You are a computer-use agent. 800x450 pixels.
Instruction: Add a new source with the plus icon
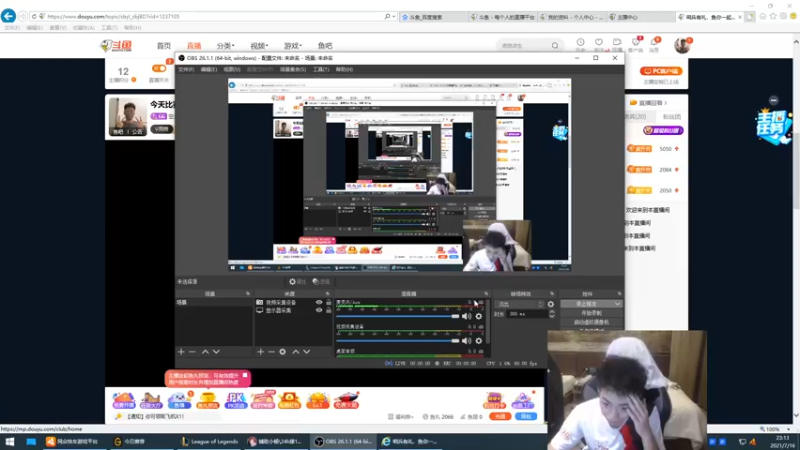point(260,352)
